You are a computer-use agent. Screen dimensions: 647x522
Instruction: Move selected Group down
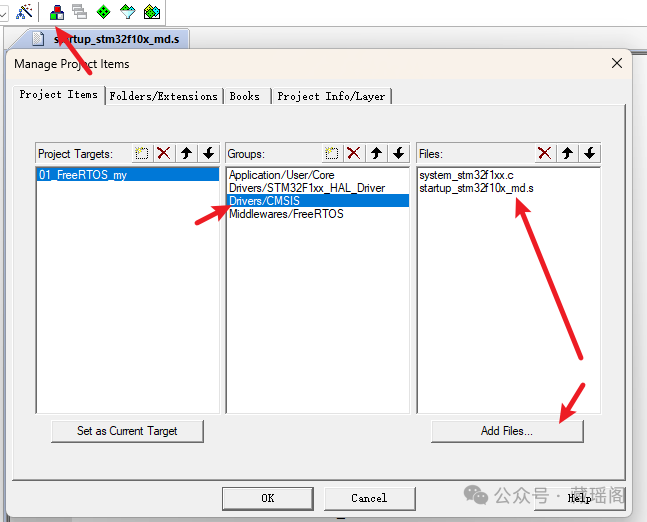399,154
